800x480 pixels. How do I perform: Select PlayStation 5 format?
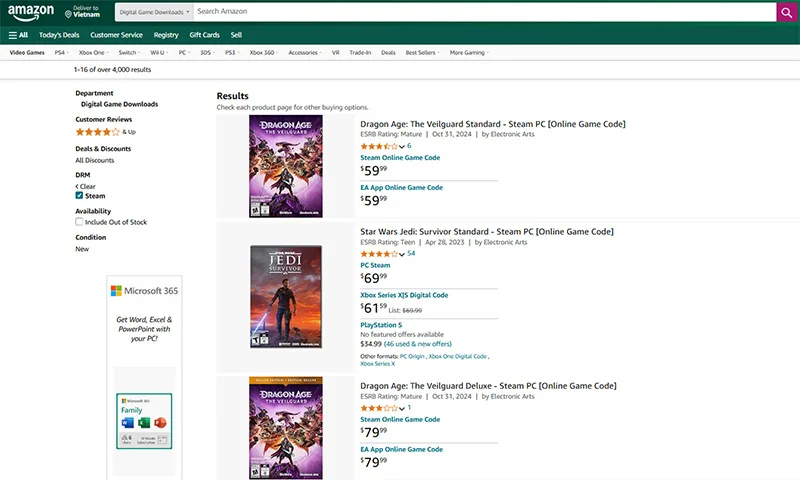(x=381, y=325)
